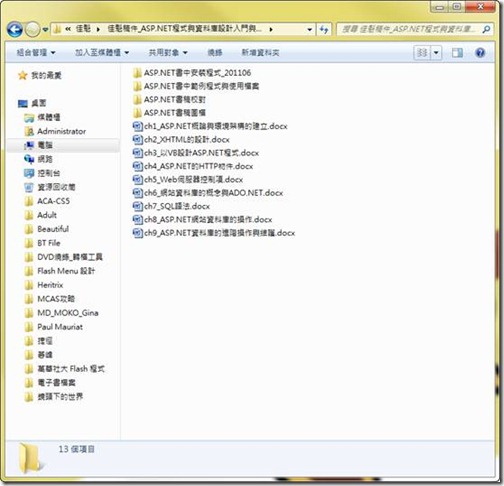Select the Adult folder in the sidebar
504x486 pixels.
(41, 215)
